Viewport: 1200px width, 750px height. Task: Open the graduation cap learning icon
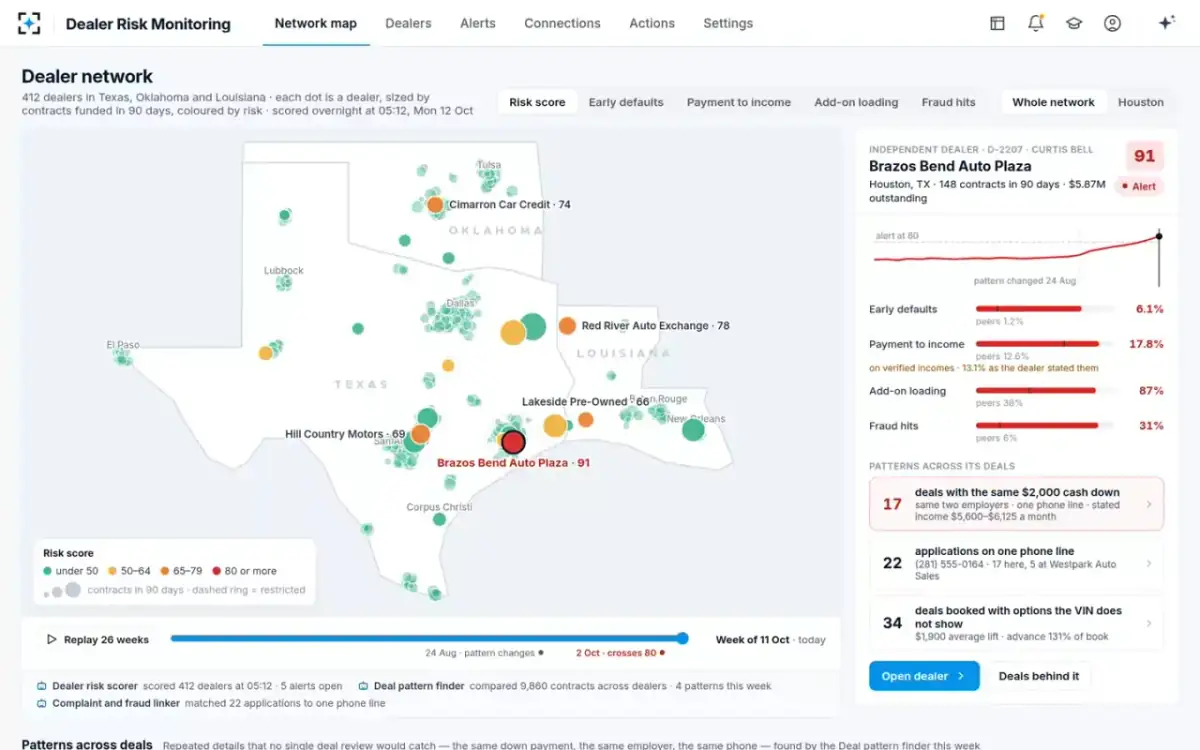coord(1074,23)
